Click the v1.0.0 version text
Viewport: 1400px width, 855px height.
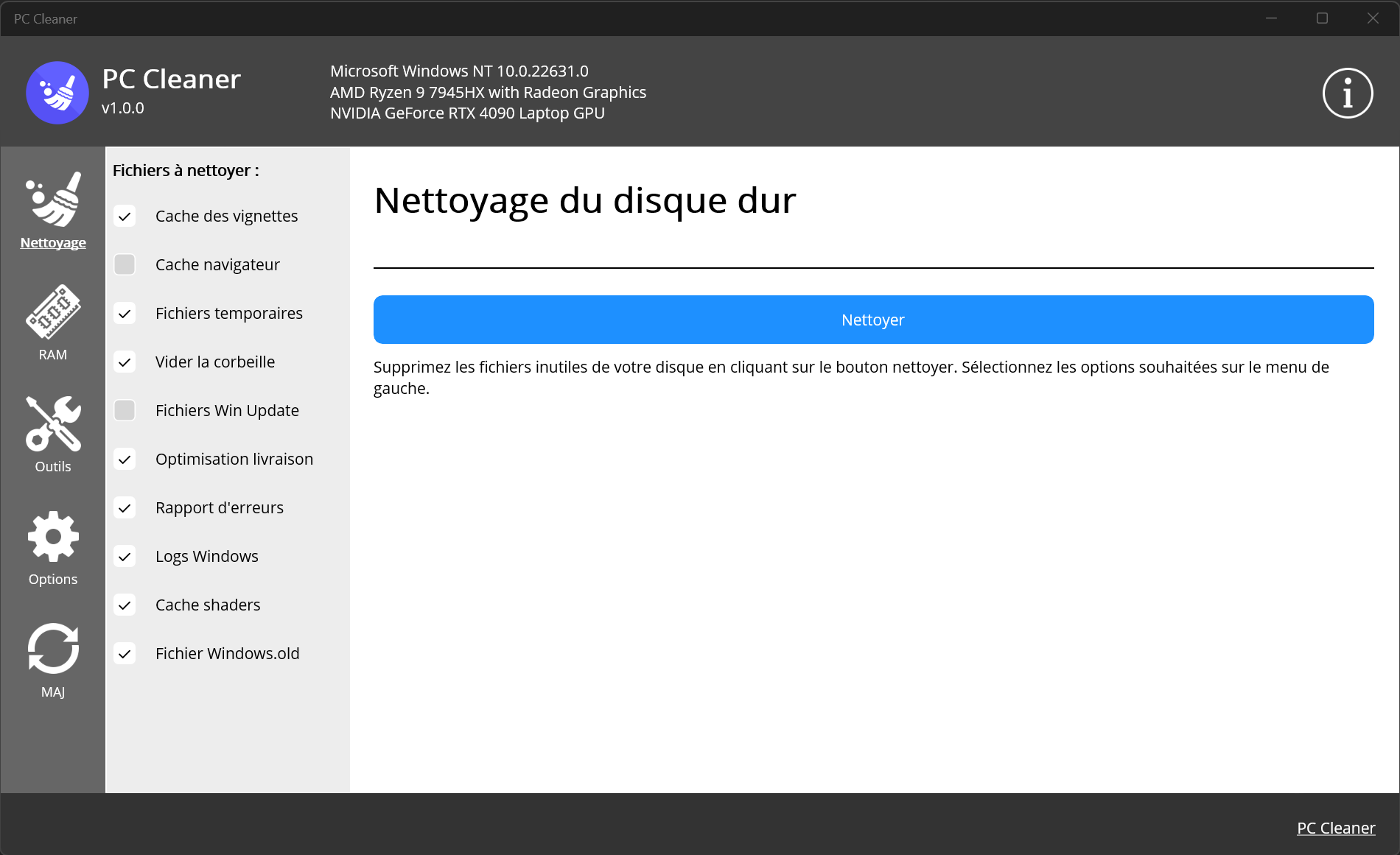click(123, 108)
